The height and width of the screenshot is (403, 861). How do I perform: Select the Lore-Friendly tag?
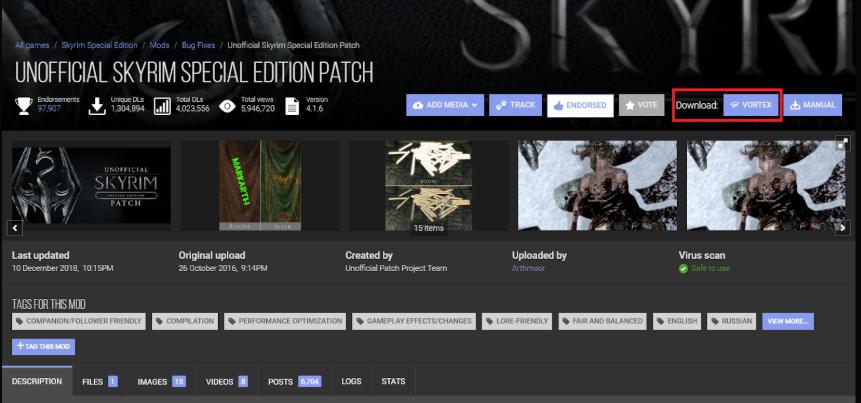tap(517, 321)
